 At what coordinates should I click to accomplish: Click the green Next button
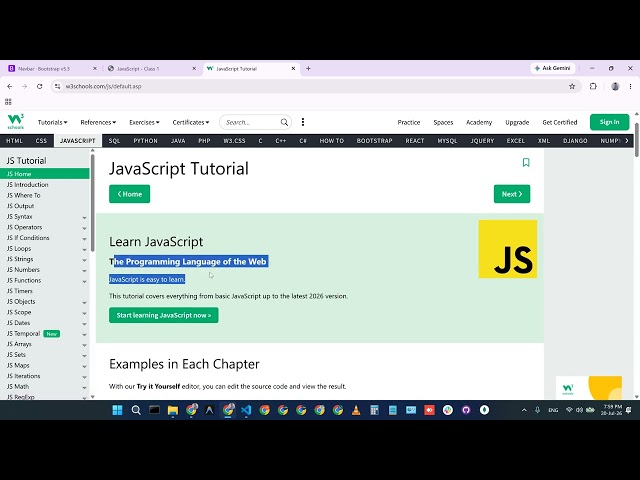(x=512, y=194)
